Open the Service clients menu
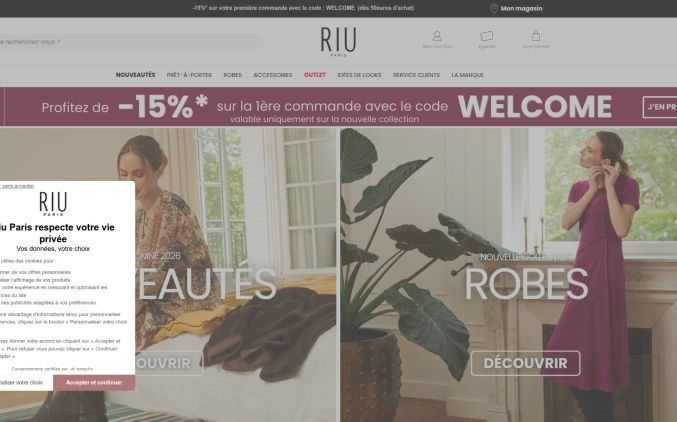677x422 pixels. point(416,75)
